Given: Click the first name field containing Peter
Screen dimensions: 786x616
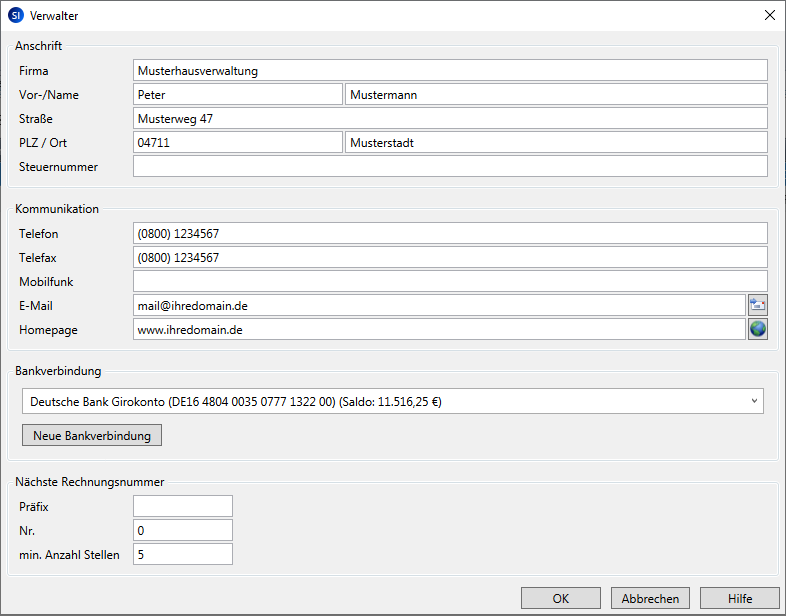Looking at the screenshot, I should pos(238,95).
